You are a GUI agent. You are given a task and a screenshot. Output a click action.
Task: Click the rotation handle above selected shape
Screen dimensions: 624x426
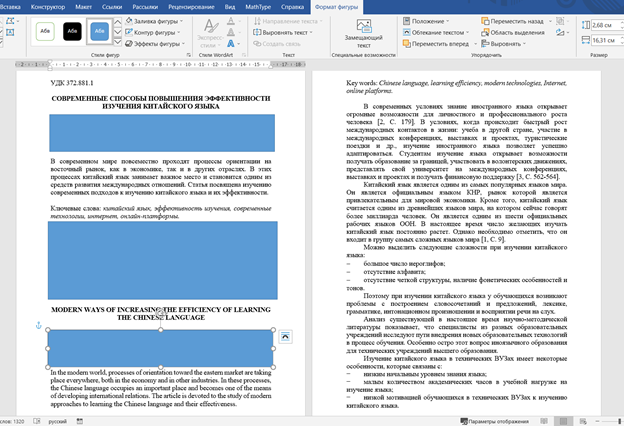coord(160,313)
